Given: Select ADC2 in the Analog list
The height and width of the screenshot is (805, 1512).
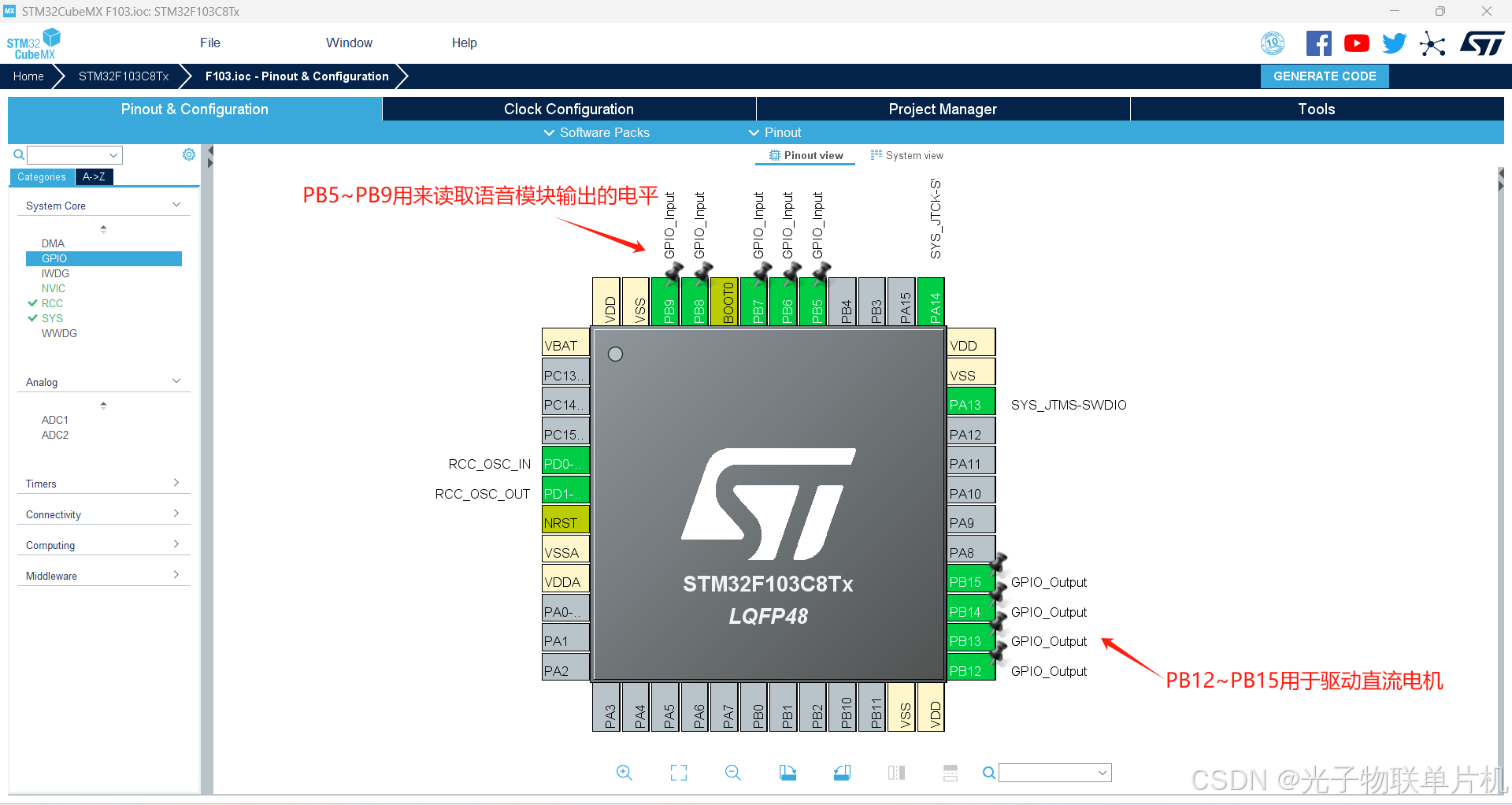Looking at the screenshot, I should [55, 435].
